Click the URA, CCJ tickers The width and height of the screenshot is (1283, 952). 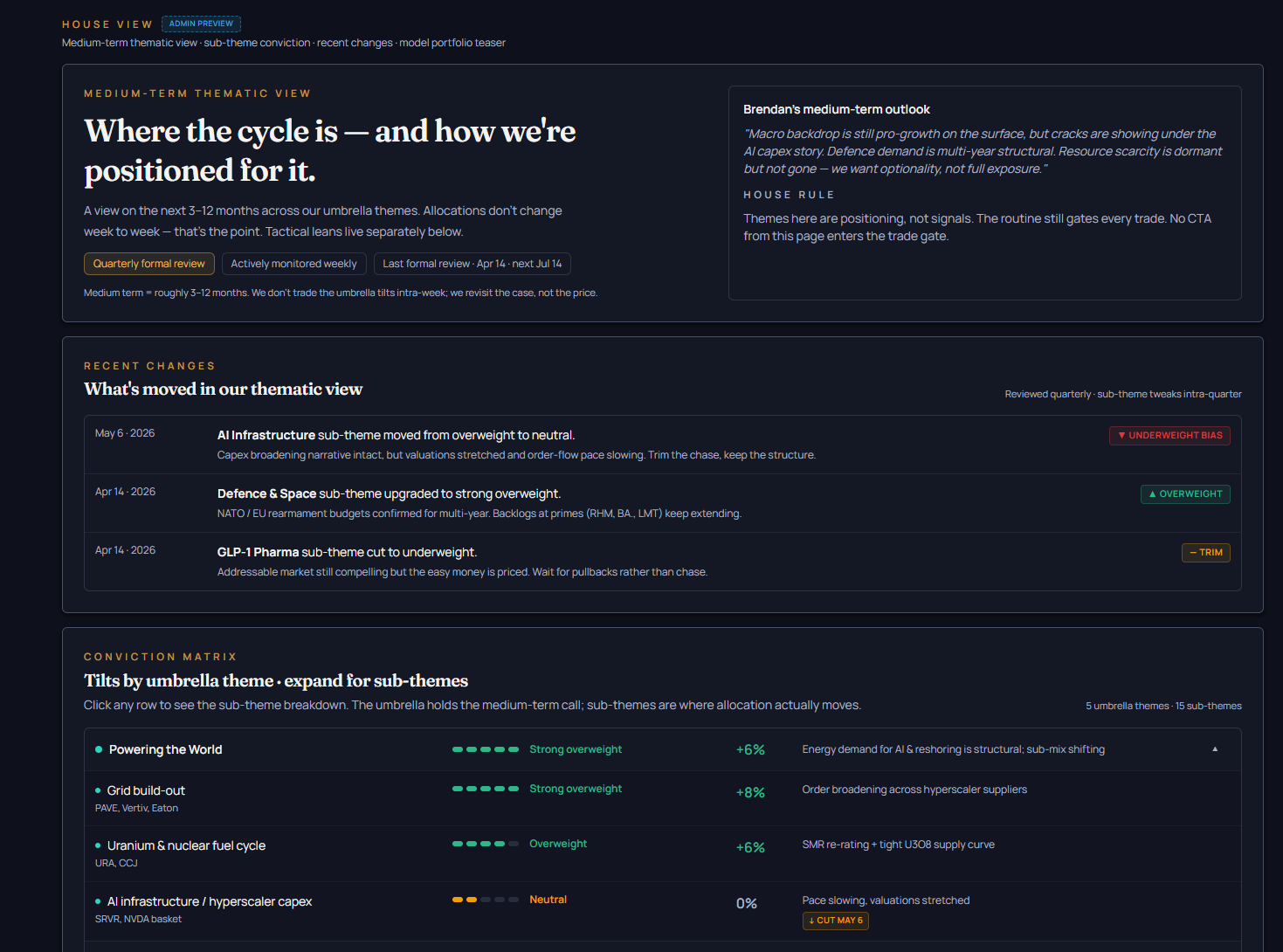point(116,863)
